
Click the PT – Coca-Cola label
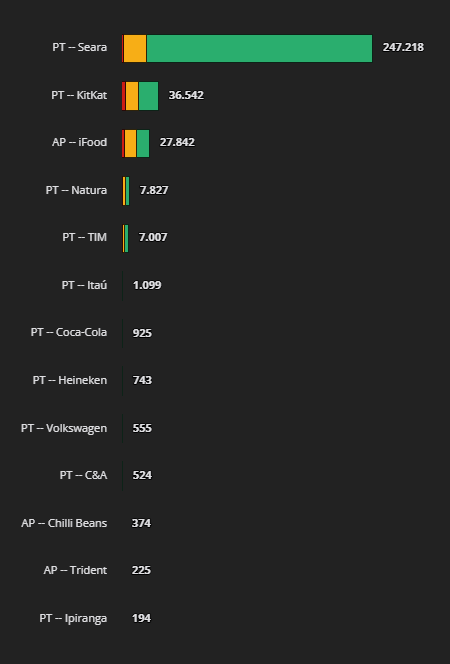tap(69, 332)
